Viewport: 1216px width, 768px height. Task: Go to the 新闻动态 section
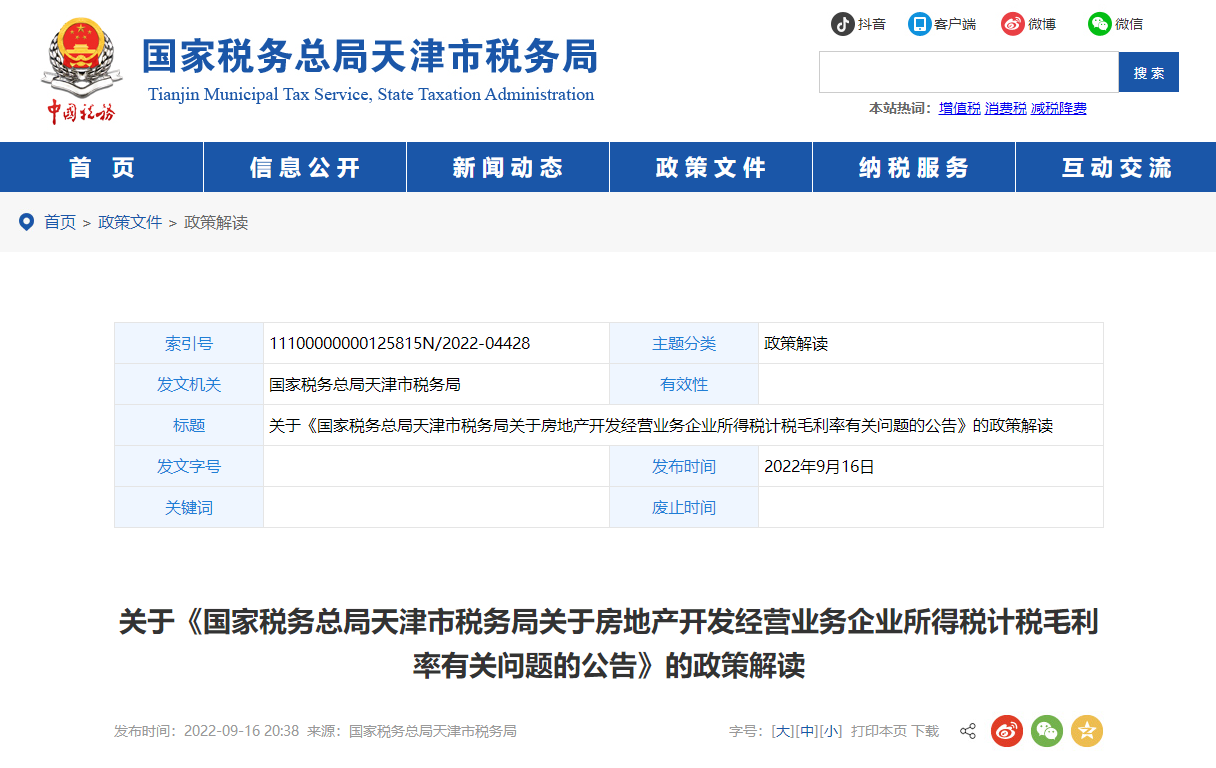(507, 167)
